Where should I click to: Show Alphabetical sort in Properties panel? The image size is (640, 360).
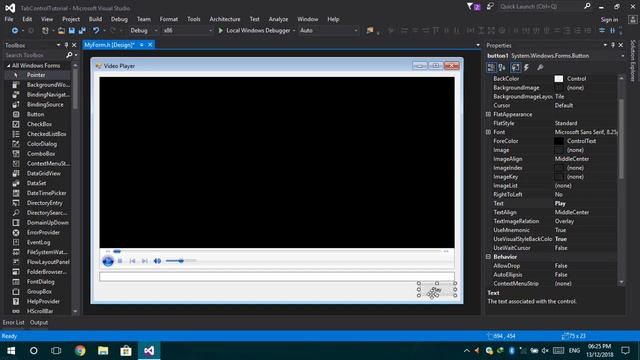[502, 68]
